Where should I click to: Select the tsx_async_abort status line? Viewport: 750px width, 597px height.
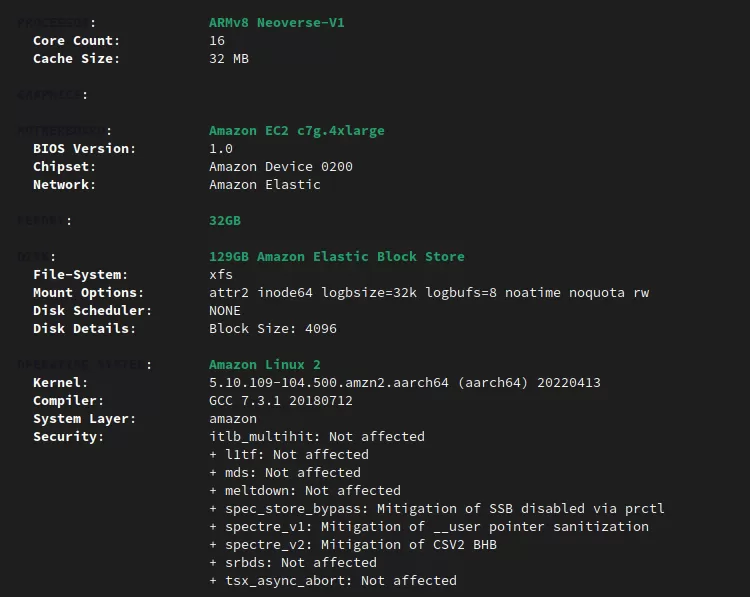(333, 580)
